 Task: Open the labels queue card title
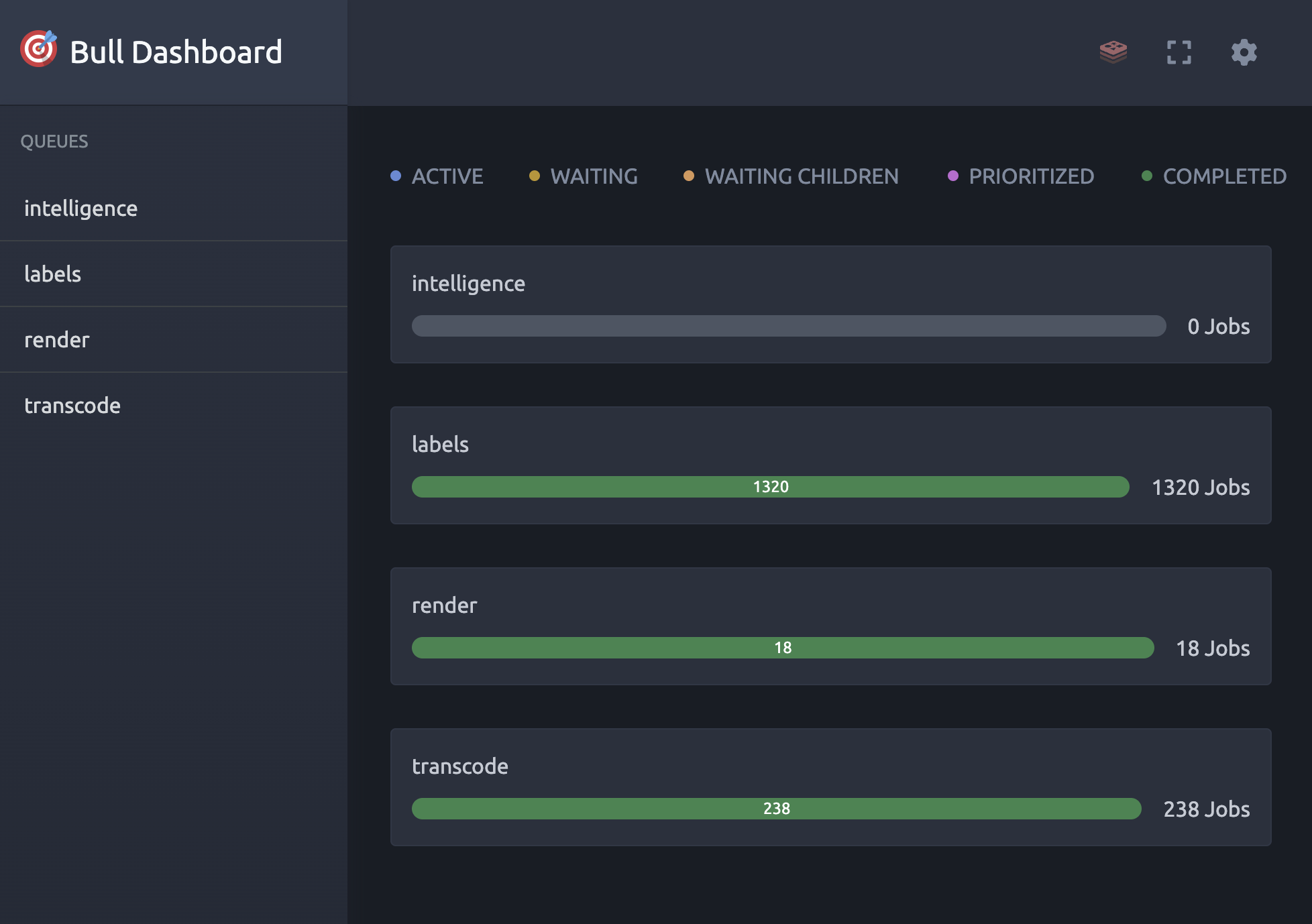[440, 445]
